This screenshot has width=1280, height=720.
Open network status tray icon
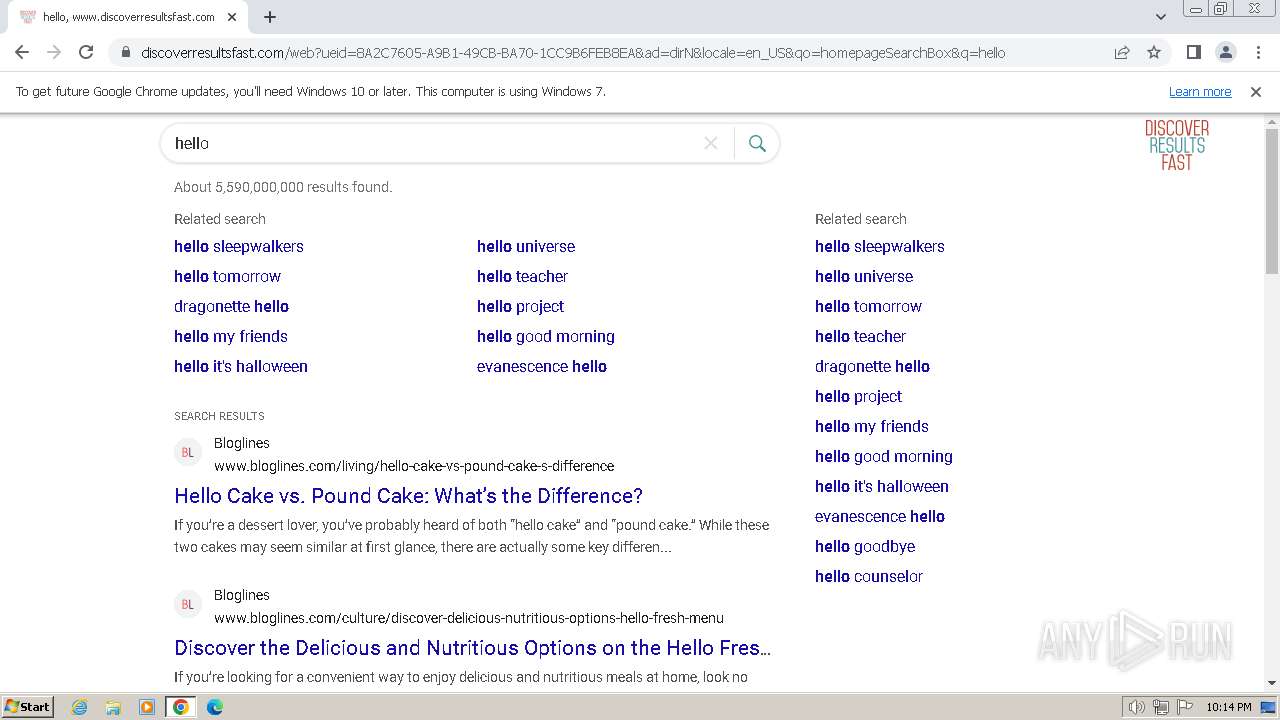pyautogui.click(x=1160, y=707)
